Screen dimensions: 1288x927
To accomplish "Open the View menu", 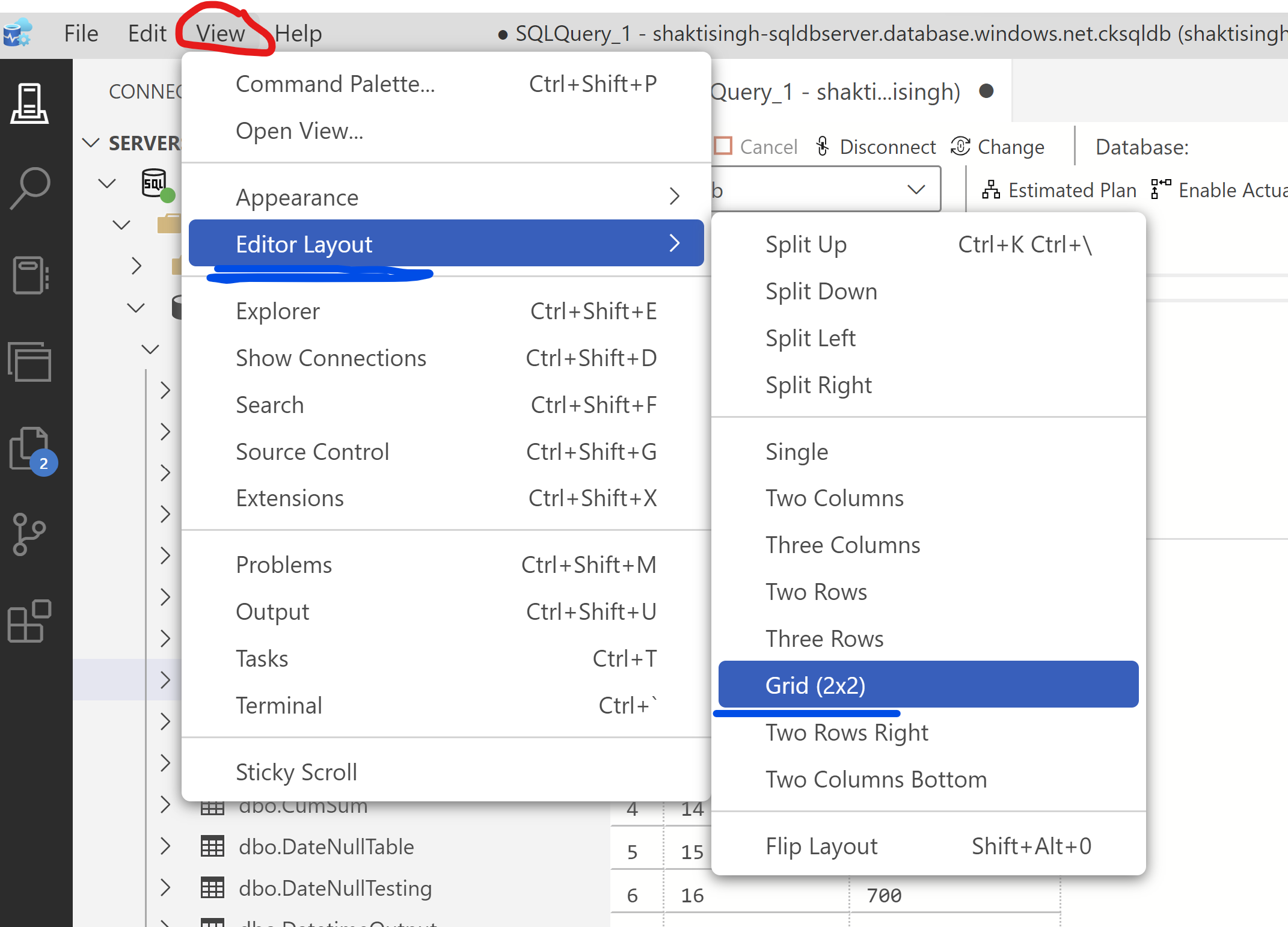I will coord(220,33).
